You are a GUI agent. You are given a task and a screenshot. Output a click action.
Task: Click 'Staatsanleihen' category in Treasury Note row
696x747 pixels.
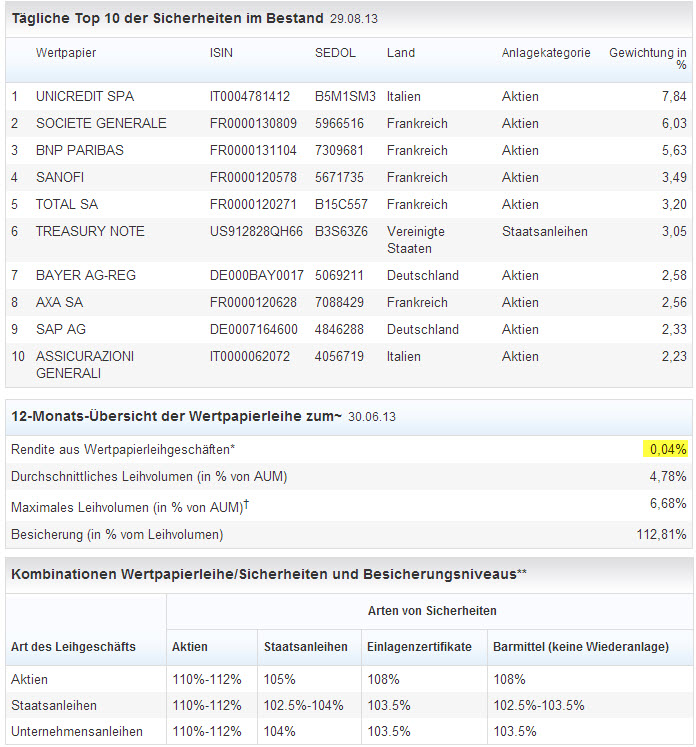coord(545,232)
